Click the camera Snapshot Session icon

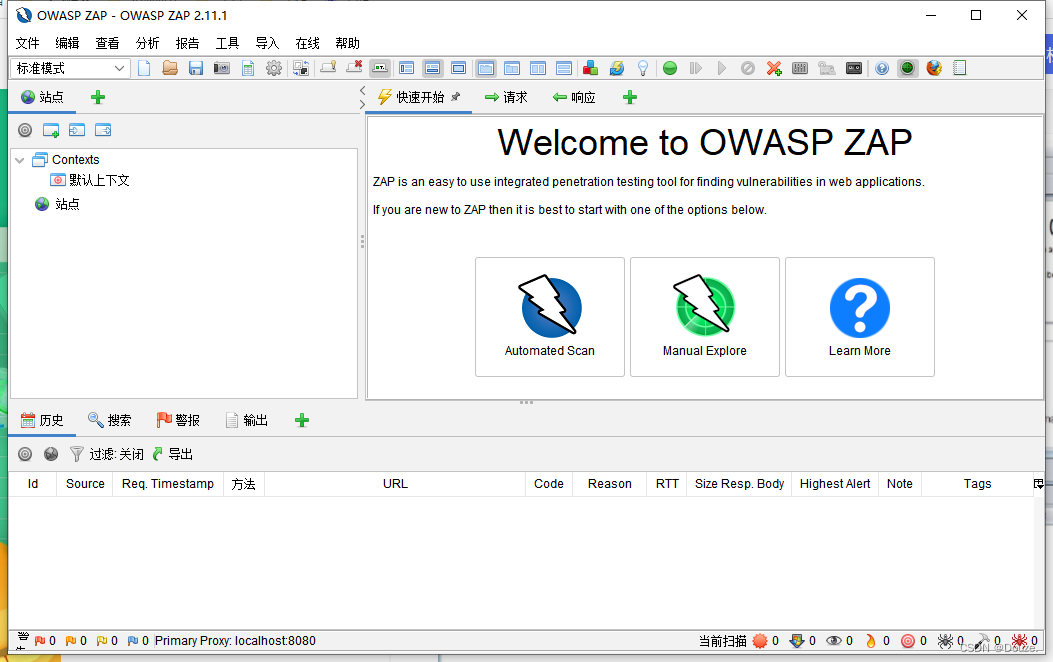222,68
